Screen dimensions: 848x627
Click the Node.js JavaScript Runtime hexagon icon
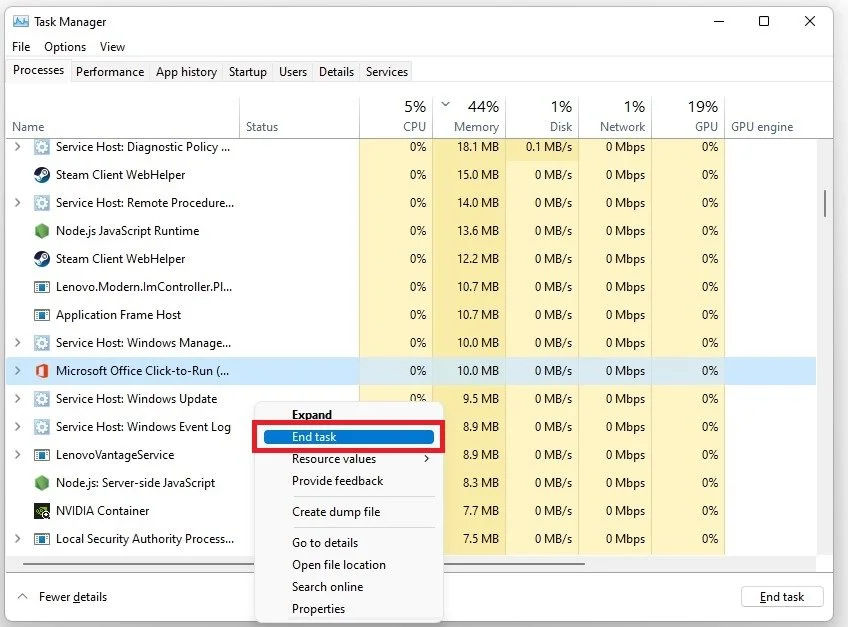[42, 231]
